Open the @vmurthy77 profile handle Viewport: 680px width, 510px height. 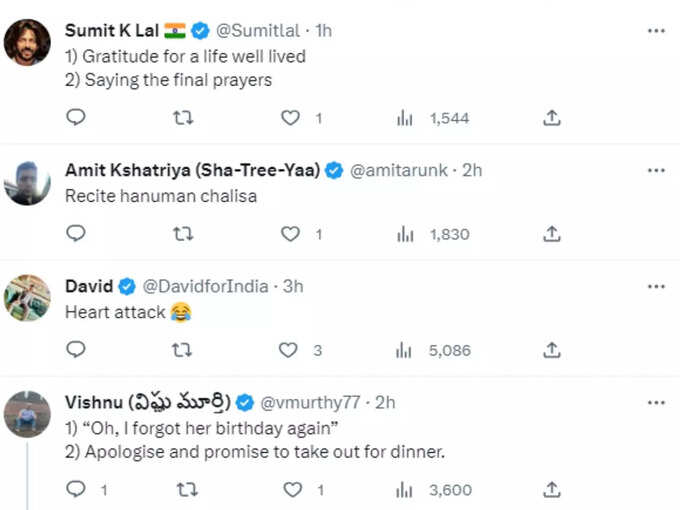tap(310, 403)
